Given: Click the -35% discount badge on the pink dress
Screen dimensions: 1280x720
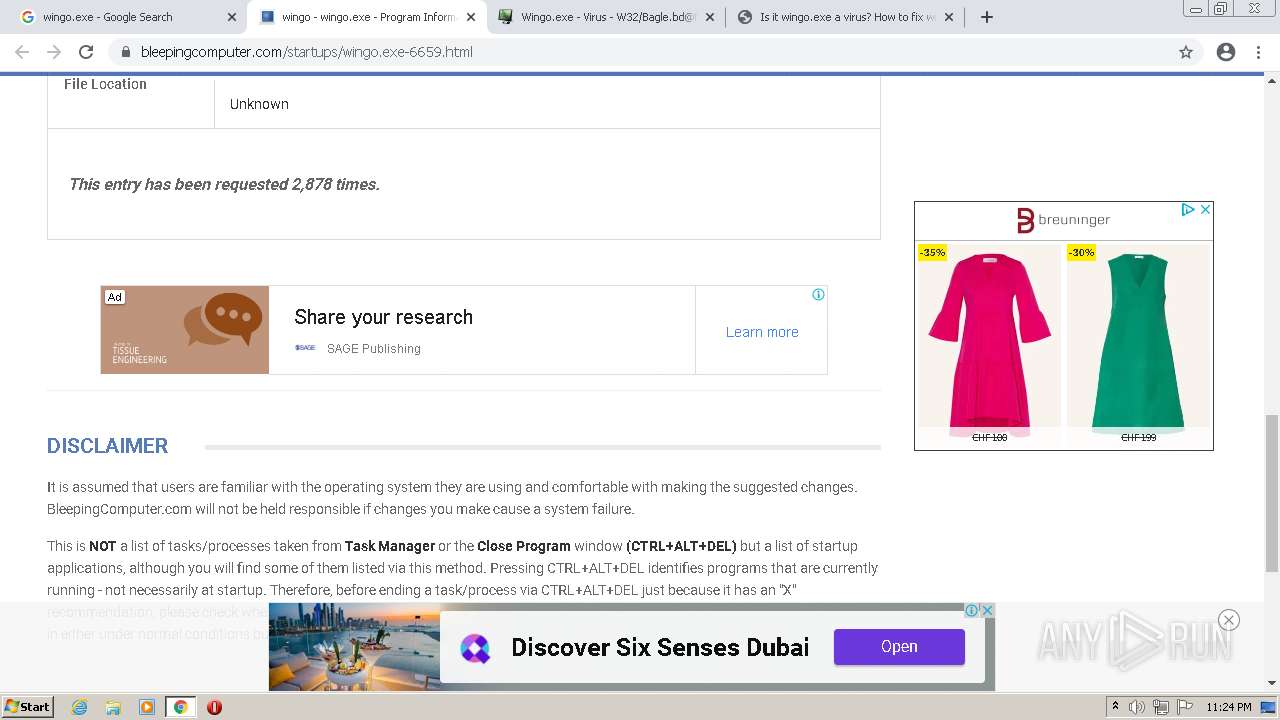Looking at the screenshot, I should pyautogui.click(x=933, y=252).
